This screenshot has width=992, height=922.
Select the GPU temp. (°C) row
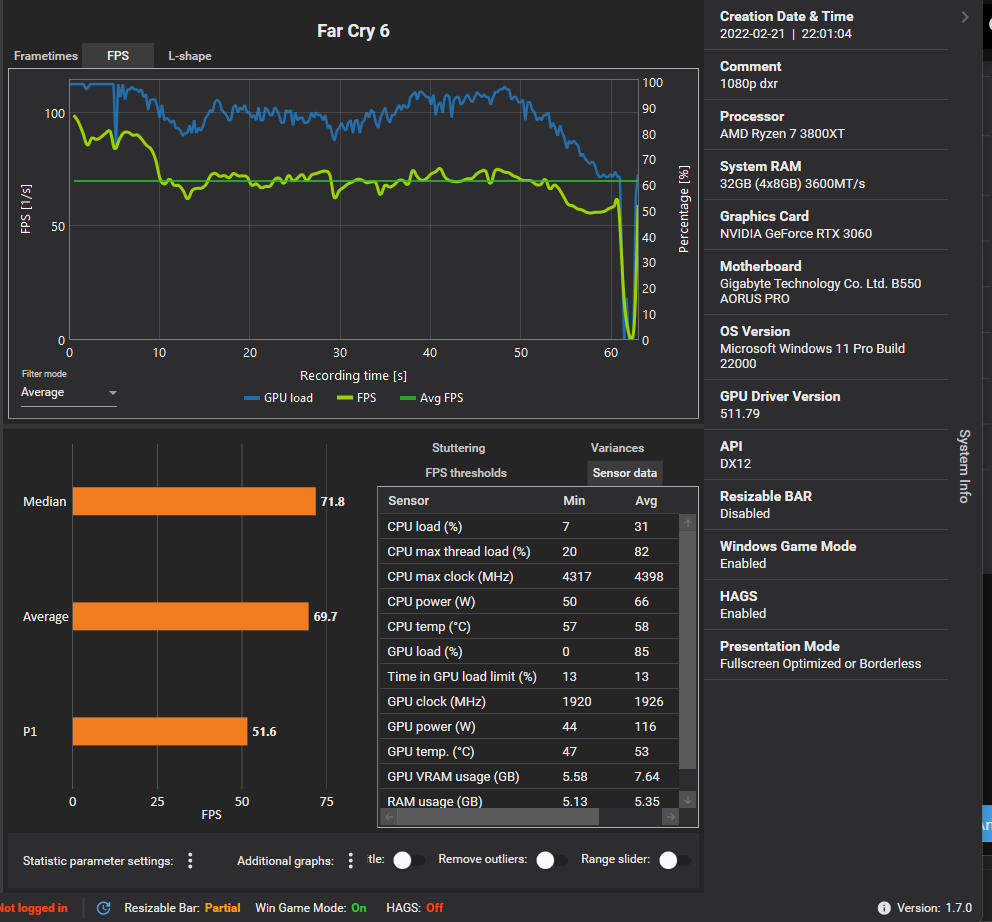pos(529,751)
